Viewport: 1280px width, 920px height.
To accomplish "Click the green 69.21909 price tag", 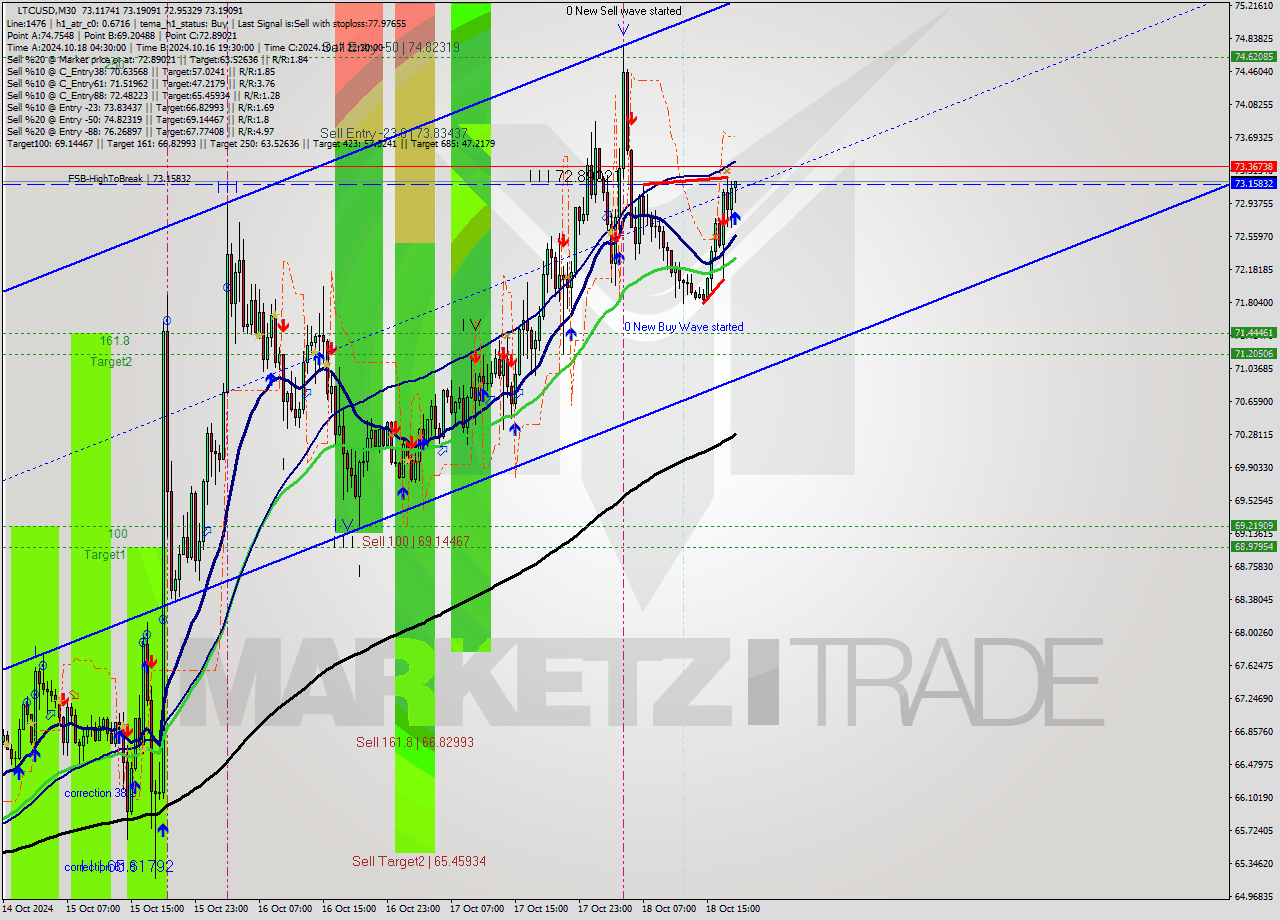I will click(1253, 525).
